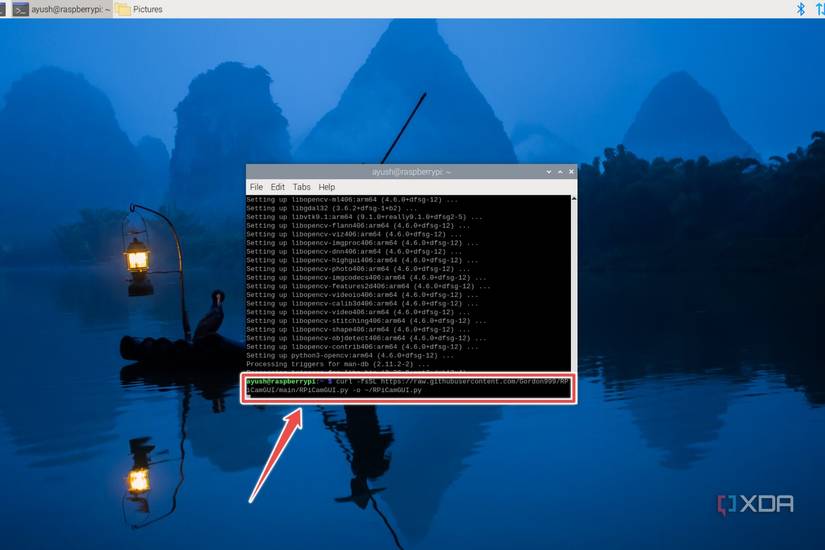825x550 pixels.
Task: Click the terminal title bar text ayush@raspberrypi
Action: (x=411, y=172)
